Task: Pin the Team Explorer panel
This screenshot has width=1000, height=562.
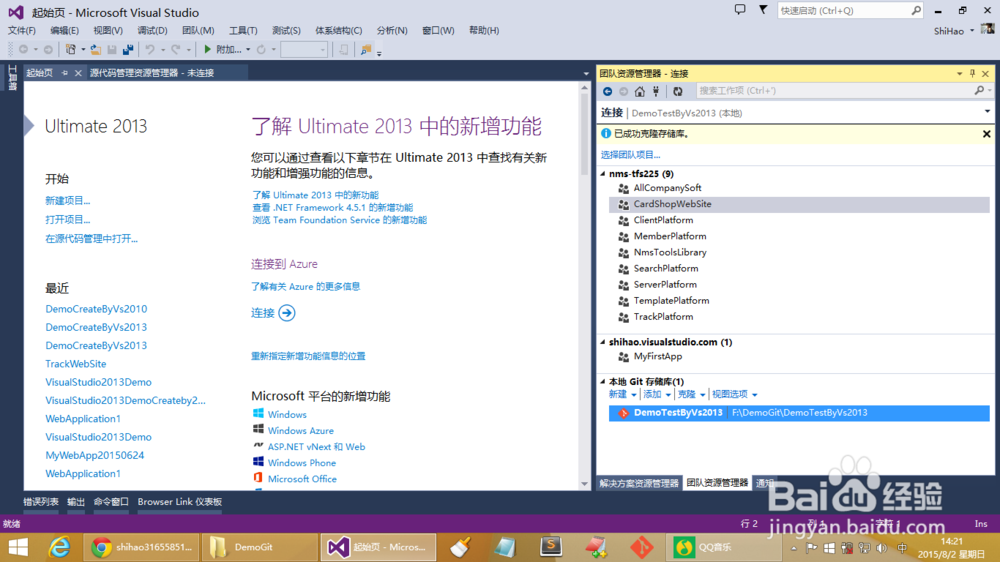Action: 973,73
